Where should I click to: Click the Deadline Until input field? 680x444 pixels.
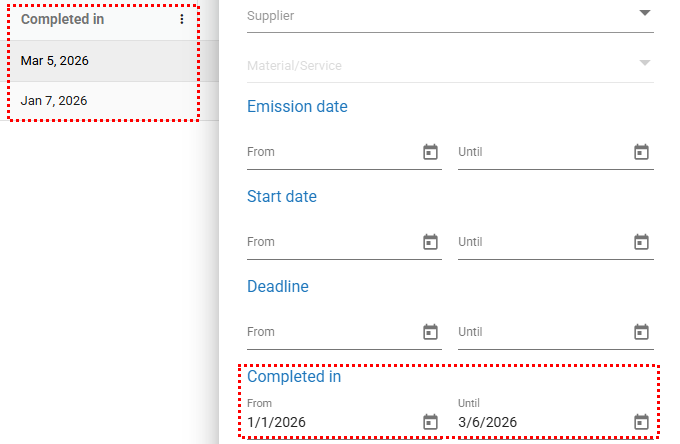pos(540,332)
